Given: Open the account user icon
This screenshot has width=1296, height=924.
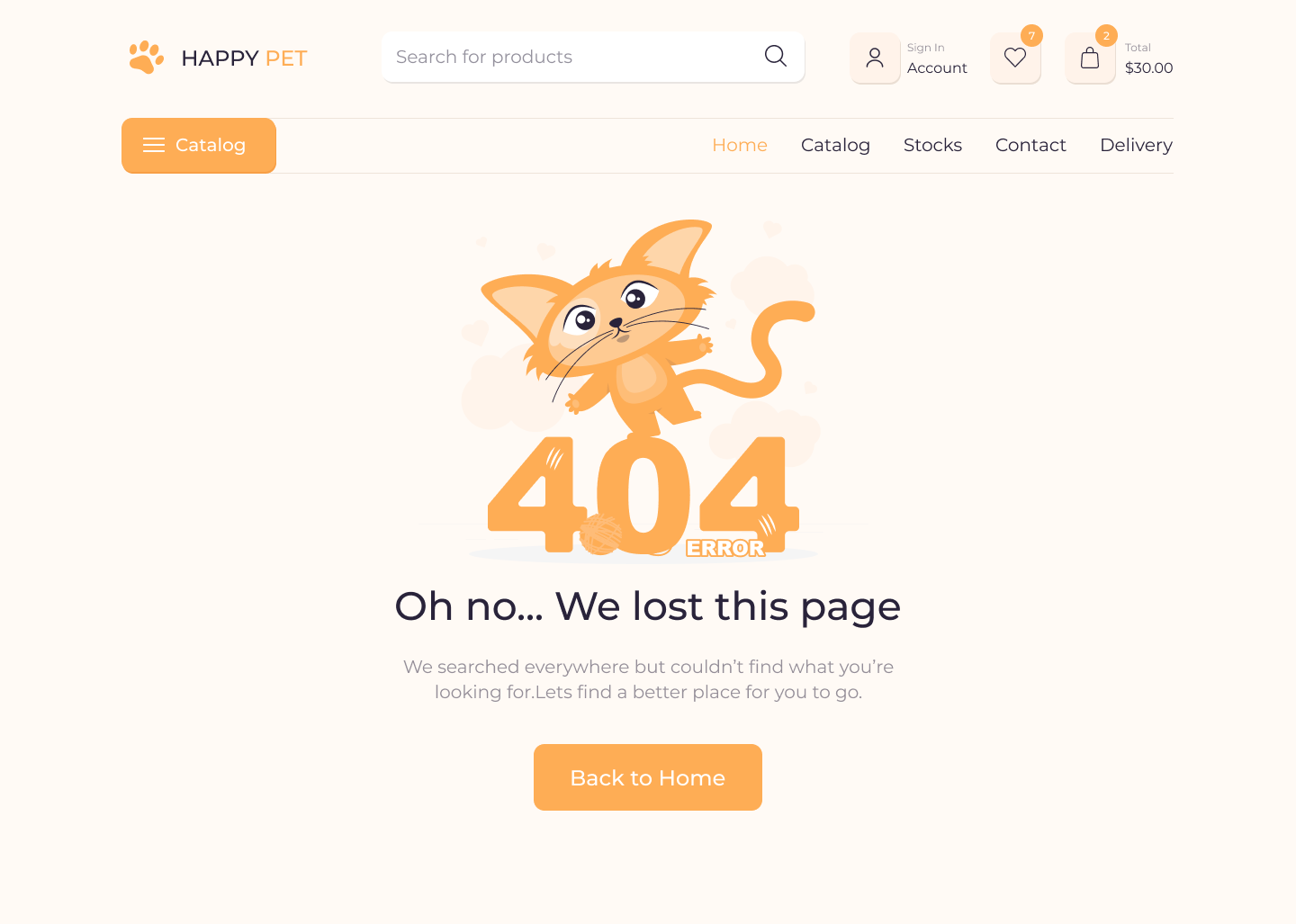Looking at the screenshot, I should [875, 58].
